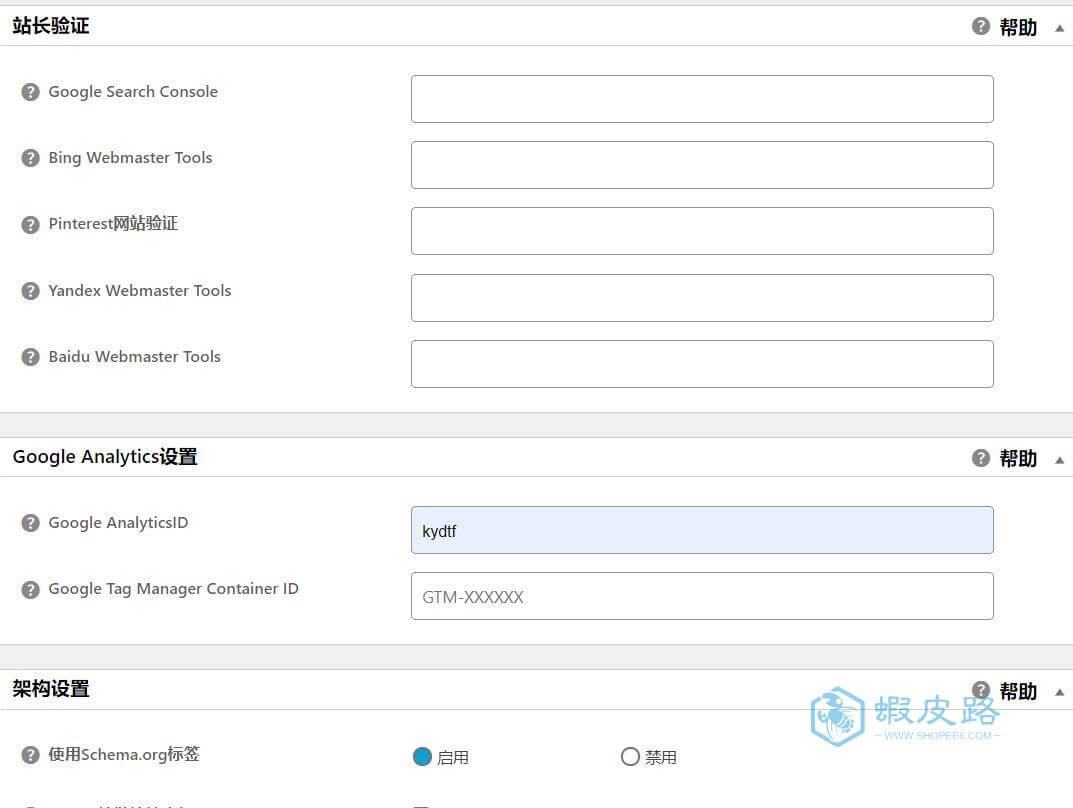Click the 使用Schema.org标签 label
Viewport: 1073px width, 808px height.
[x=124, y=755]
